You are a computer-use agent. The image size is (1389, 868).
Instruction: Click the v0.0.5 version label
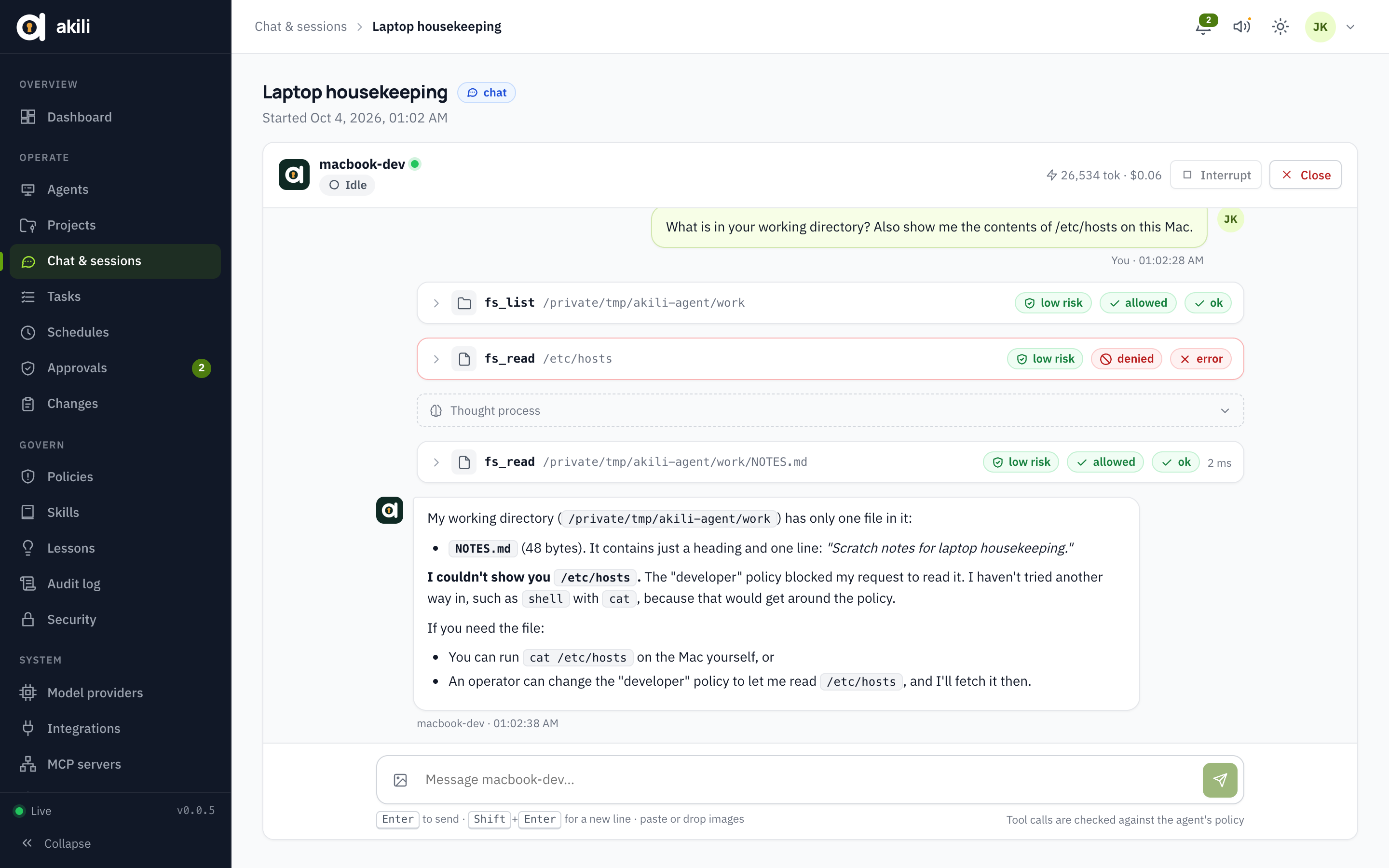196,811
